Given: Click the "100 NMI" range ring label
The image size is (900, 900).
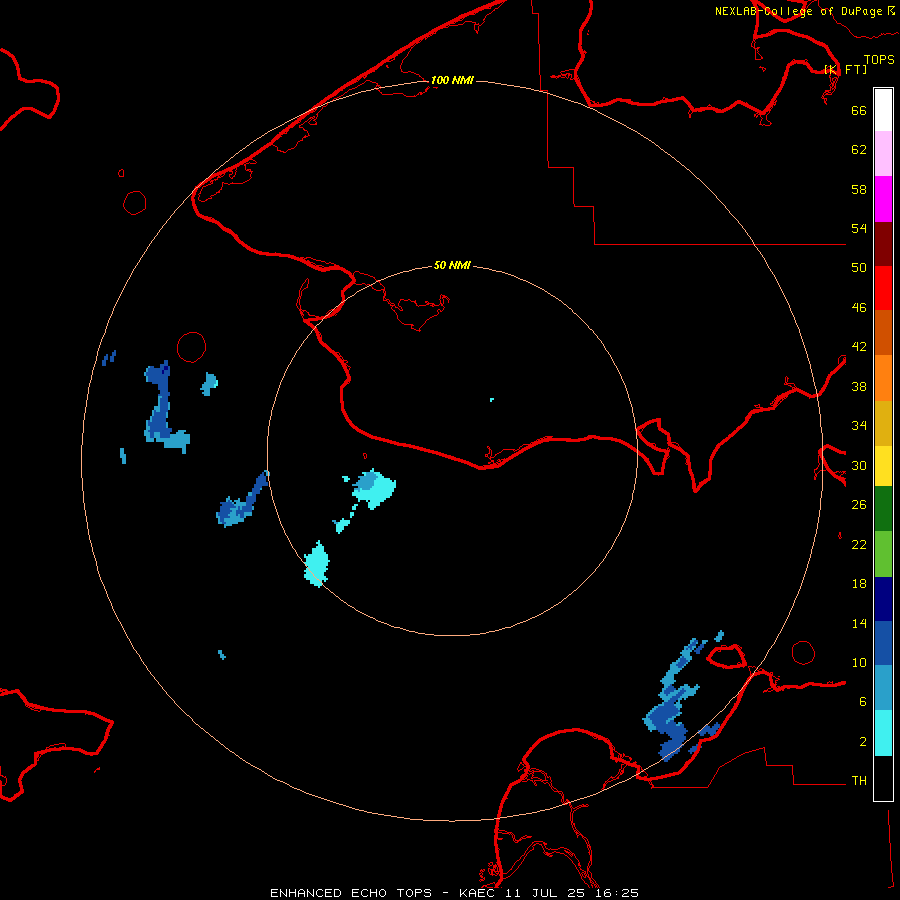Looking at the screenshot, I should click(452, 80).
